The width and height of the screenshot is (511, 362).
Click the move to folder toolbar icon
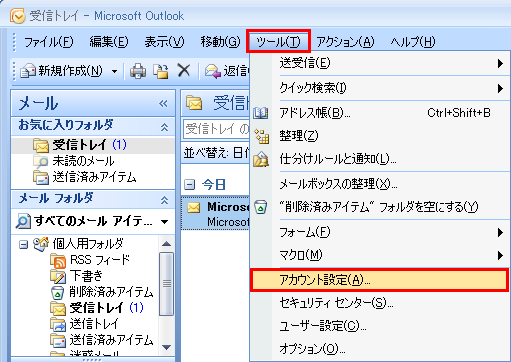point(161,71)
